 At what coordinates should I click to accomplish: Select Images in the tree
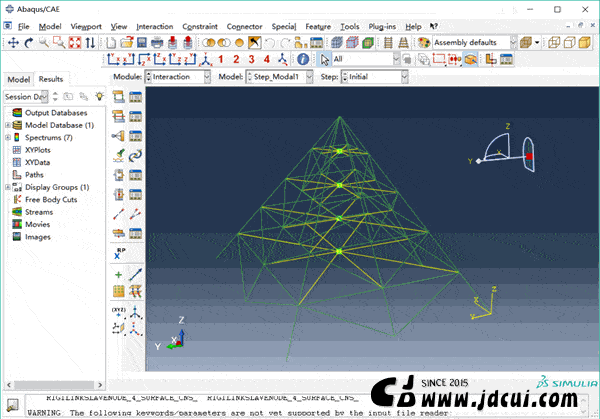coord(38,237)
